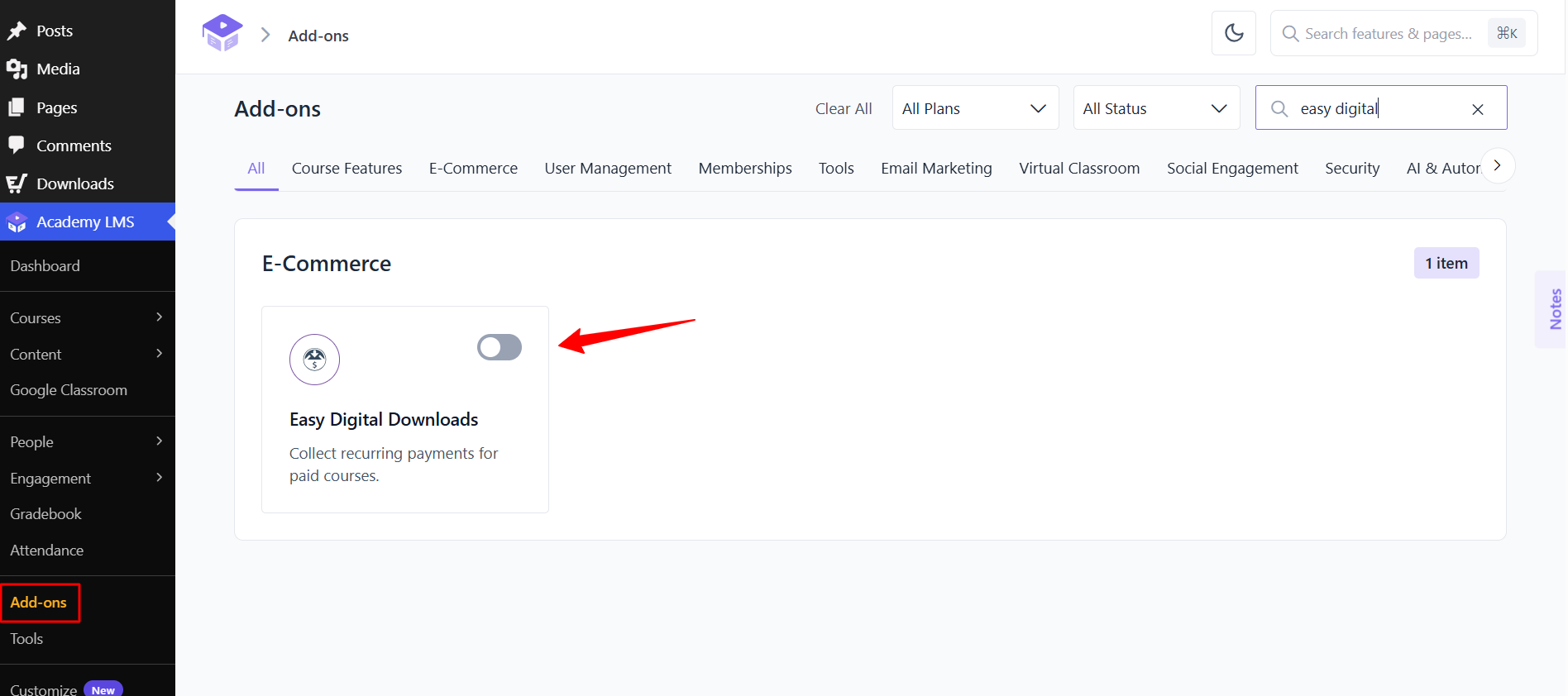Screen dimensions: 1568x696
Task: Enable the Easy Digital Downloads toggle
Action: pos(500,347)
